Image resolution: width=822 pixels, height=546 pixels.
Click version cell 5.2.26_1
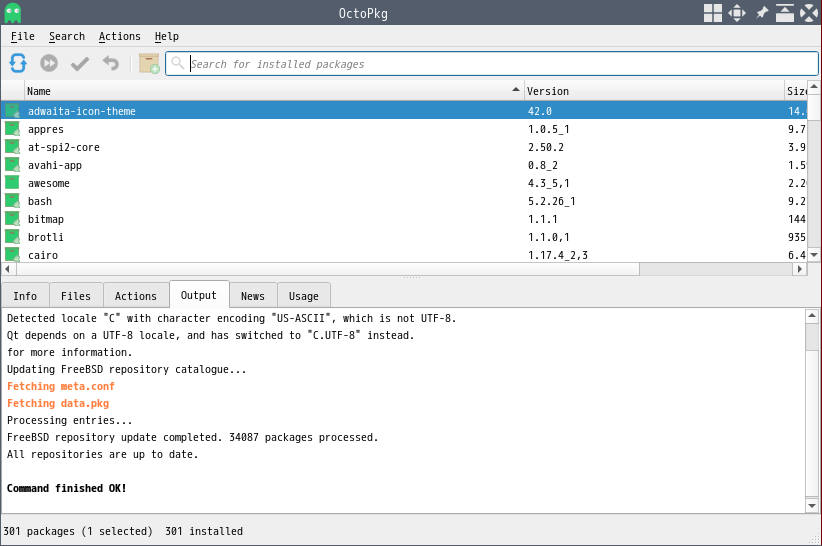[551, 201]
